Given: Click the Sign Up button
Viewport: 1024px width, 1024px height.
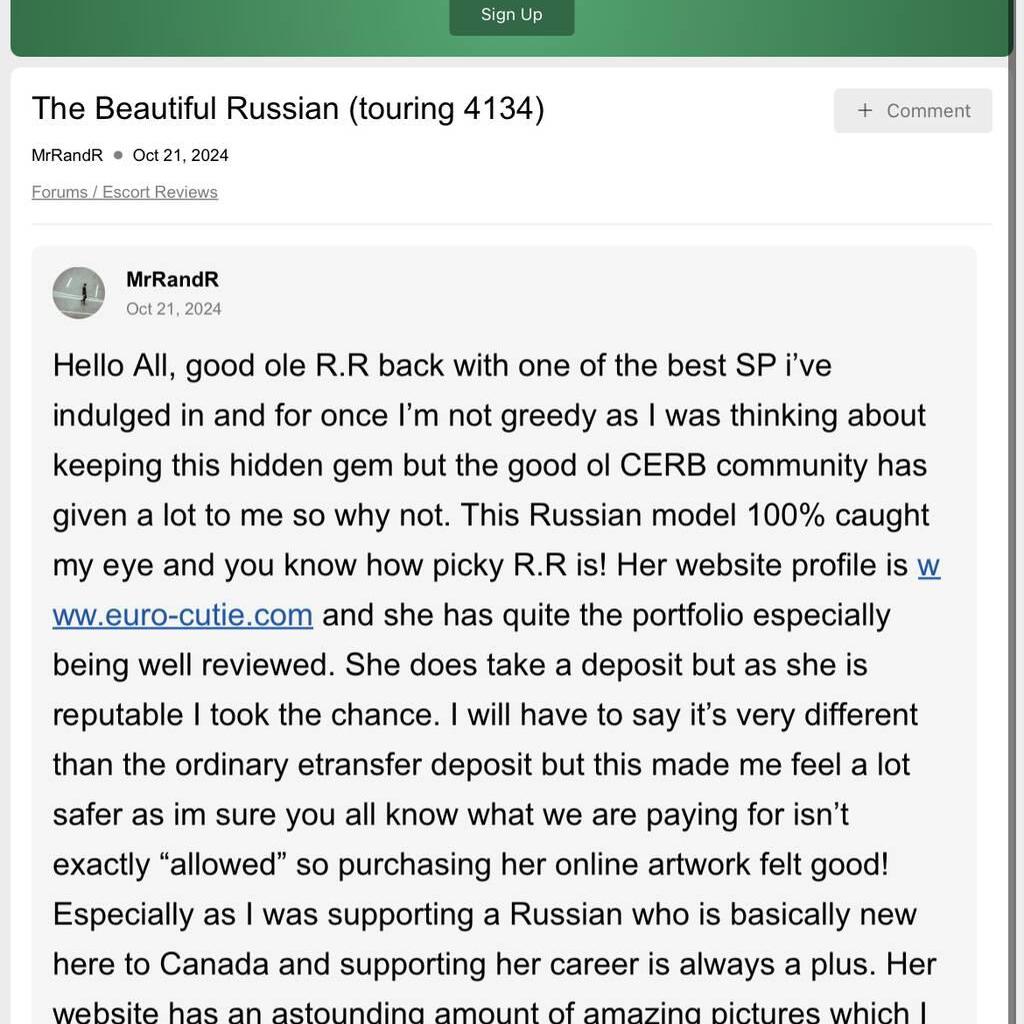Looking at the screenshot, I should [x=511, y=15].
